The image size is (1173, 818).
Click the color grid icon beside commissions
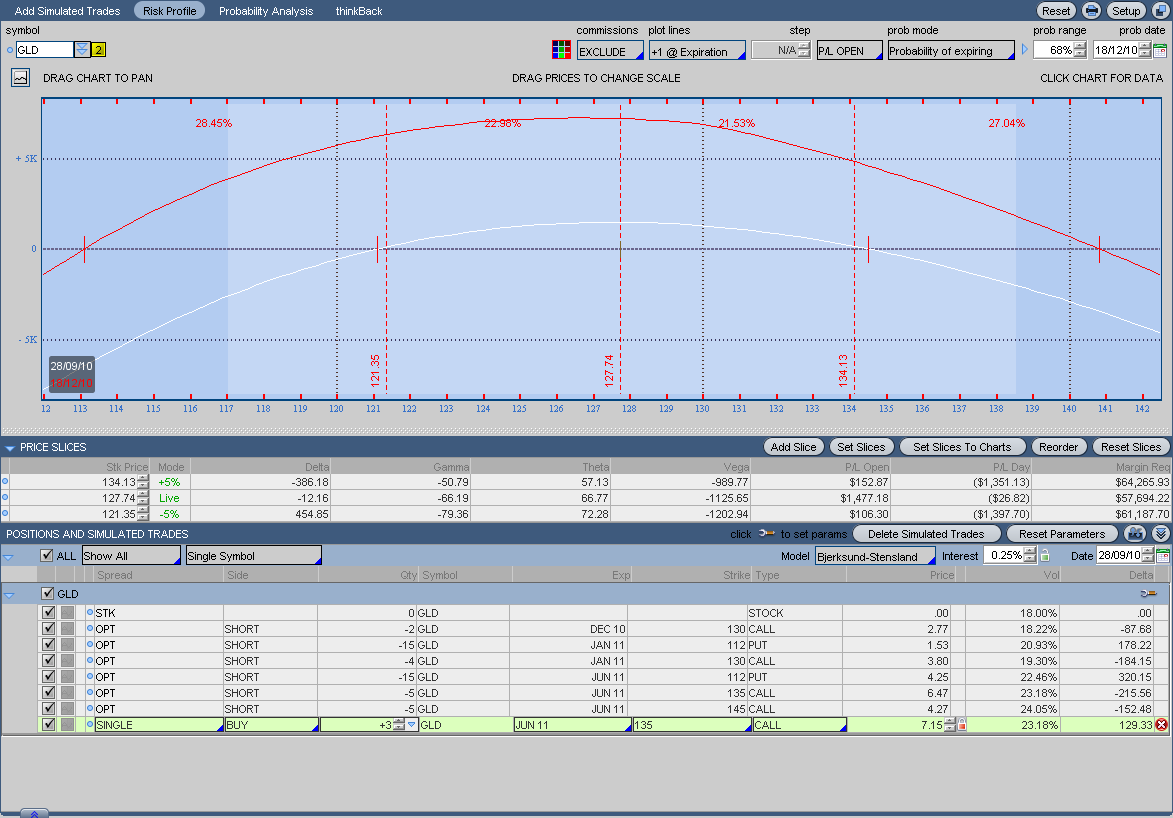click(561, 50)
